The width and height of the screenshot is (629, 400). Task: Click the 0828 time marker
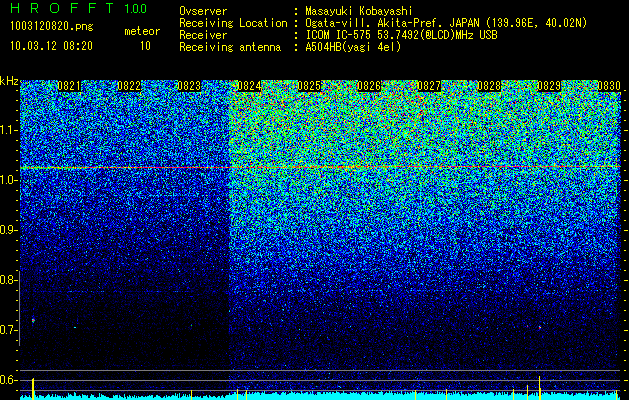[489, 86]
